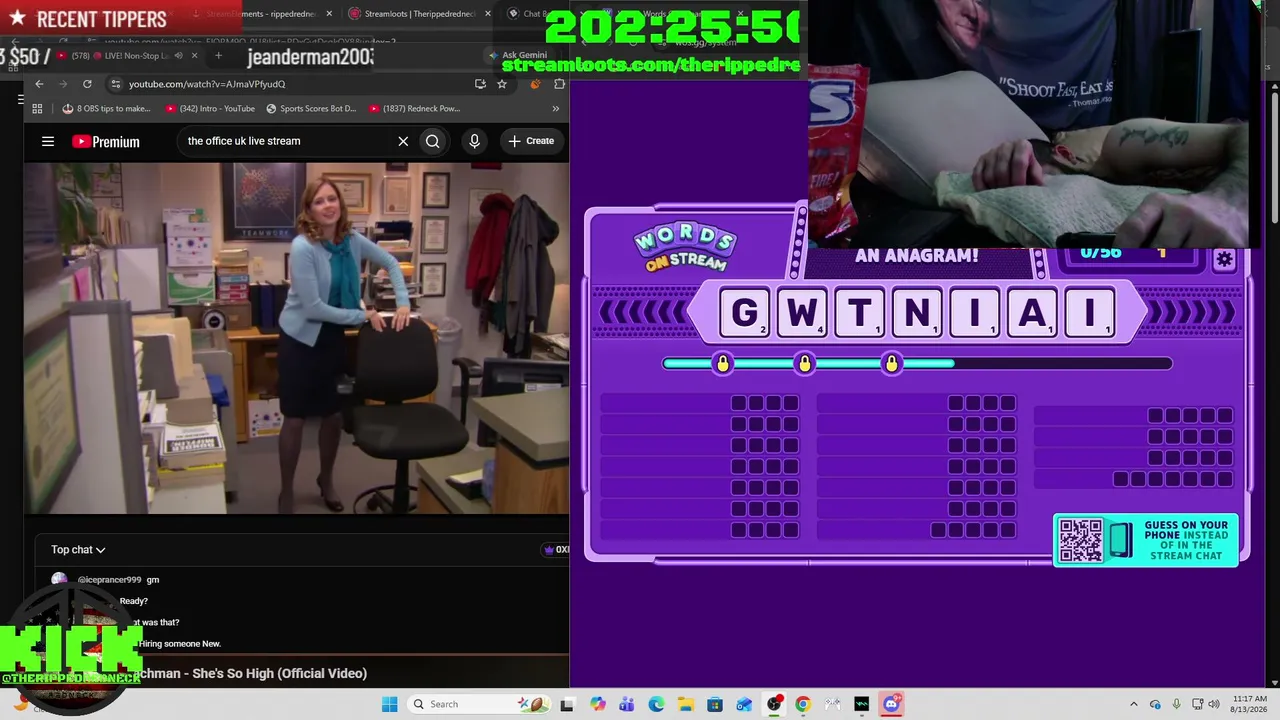Start YouTube voice search with microphone
The height and width of the screenshot is (720, 1280).
coord(474,141)
